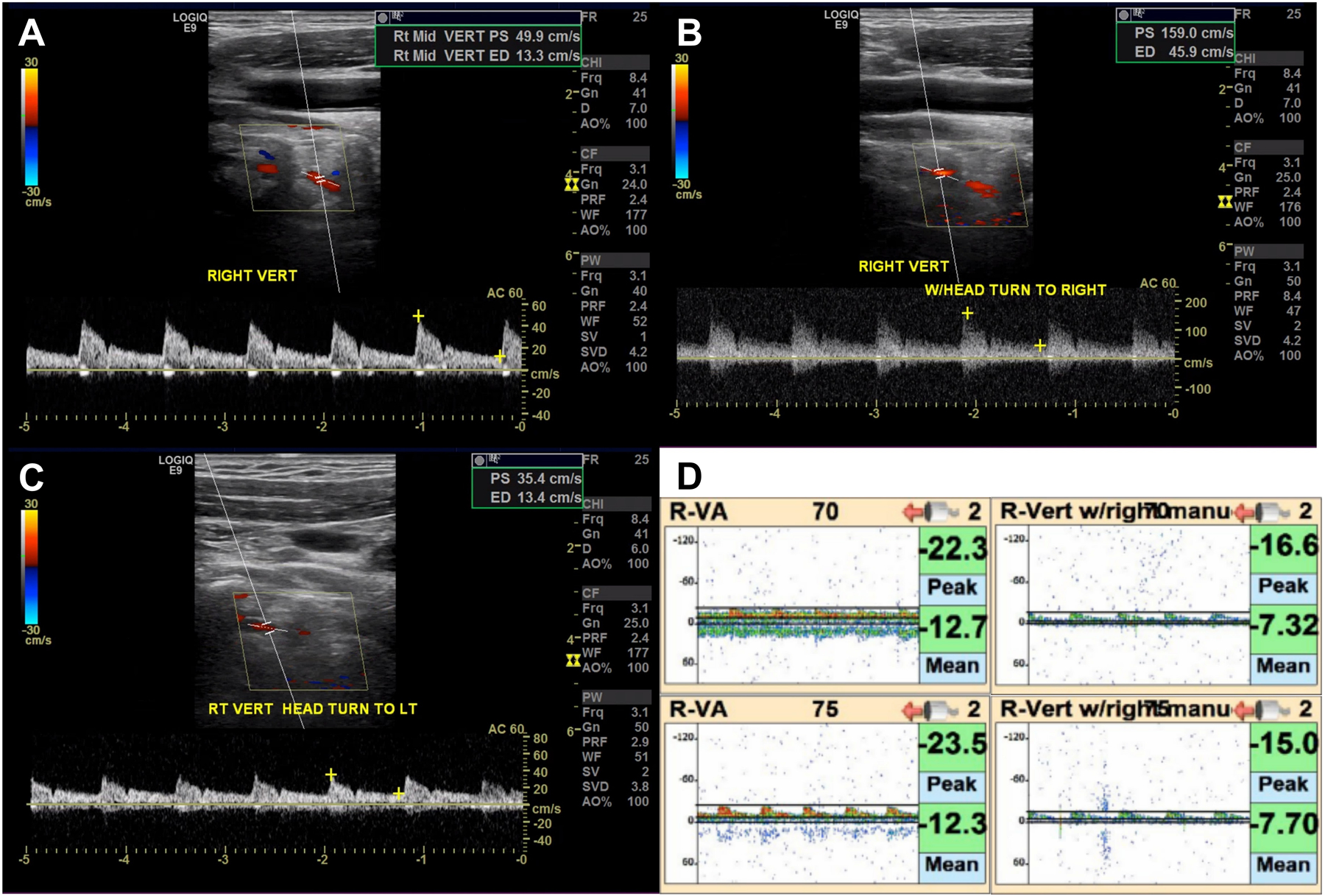This screenshot has height=896, width=1325.
Task: Click the 'PS 35.4 cm/s' reading
Action: [x=536, y=479]
